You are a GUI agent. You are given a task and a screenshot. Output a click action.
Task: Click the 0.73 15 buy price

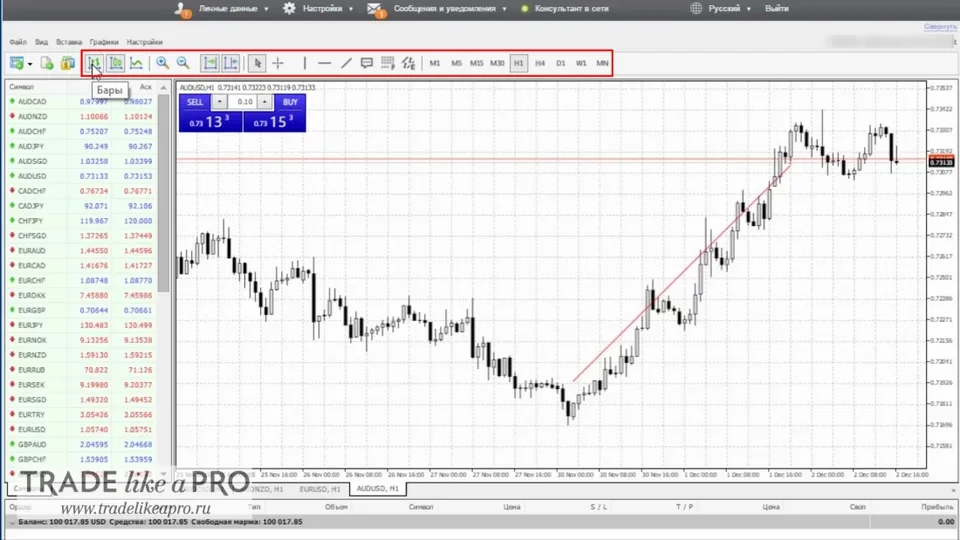click(x=274, y=122)
